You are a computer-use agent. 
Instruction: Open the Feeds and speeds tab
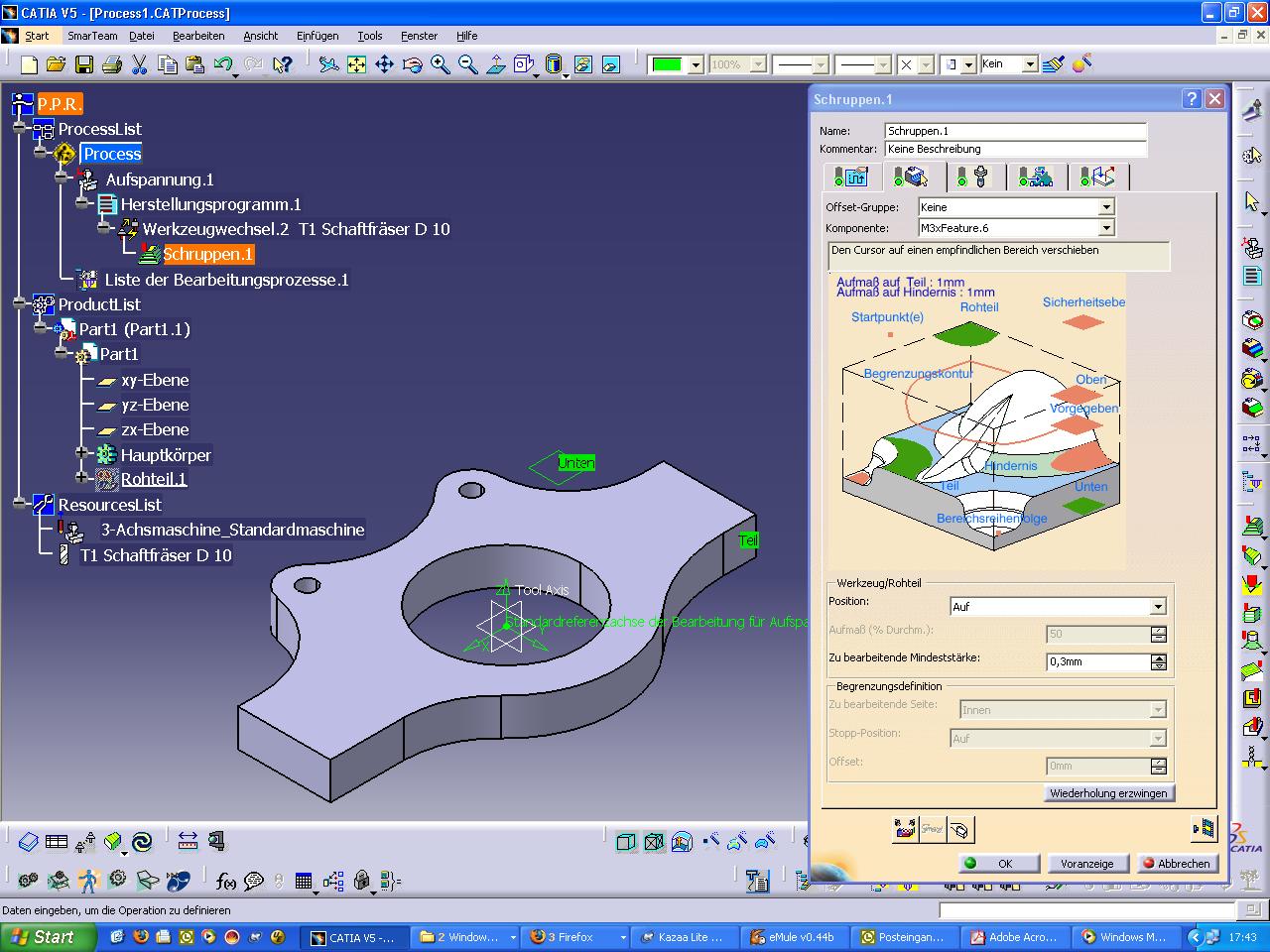pos(1036,177)
